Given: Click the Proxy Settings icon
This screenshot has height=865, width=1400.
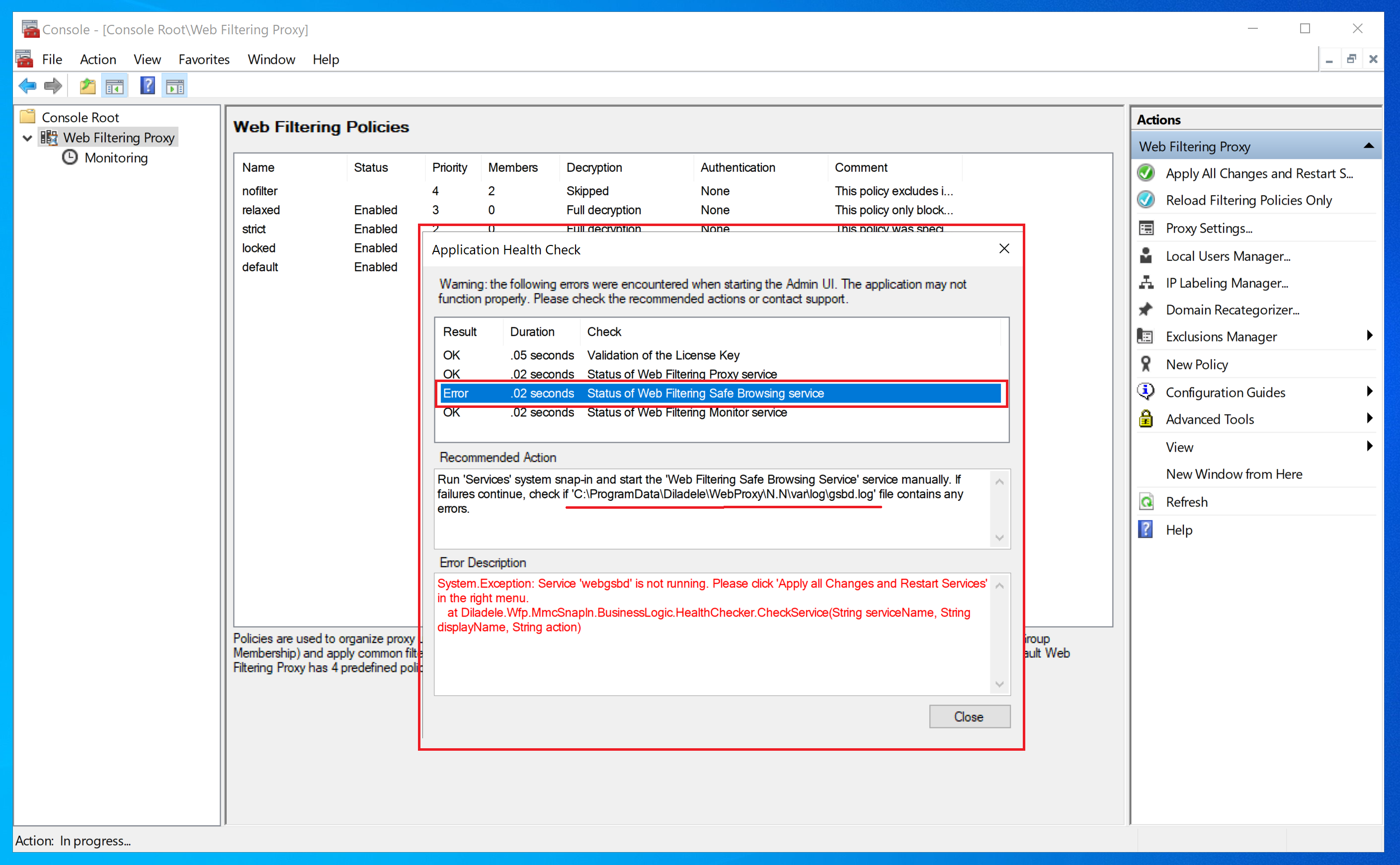Looking at the screenshot, I should tap(1146, 228).
